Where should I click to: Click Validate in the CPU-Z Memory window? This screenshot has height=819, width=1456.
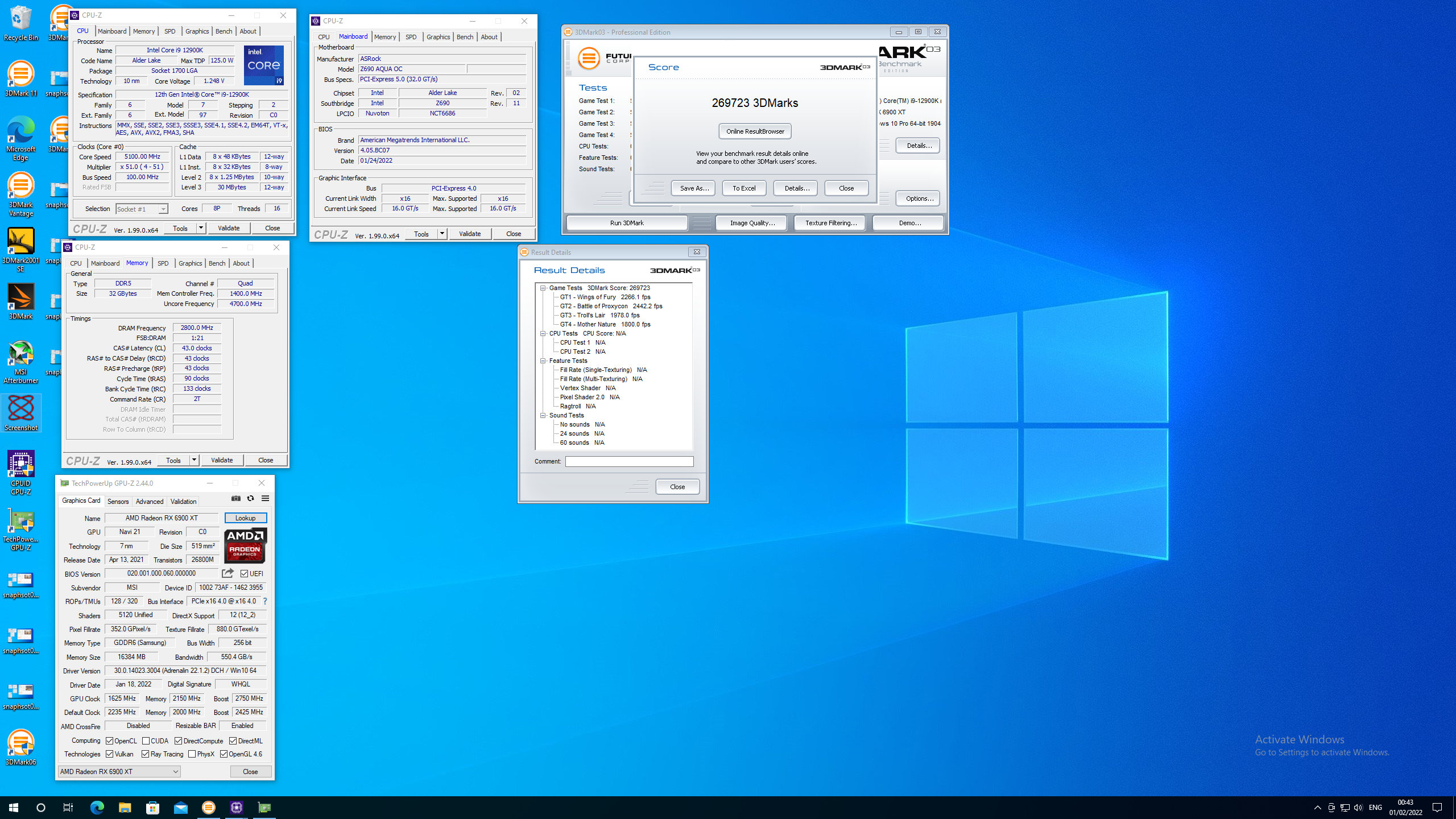[222, 460]
